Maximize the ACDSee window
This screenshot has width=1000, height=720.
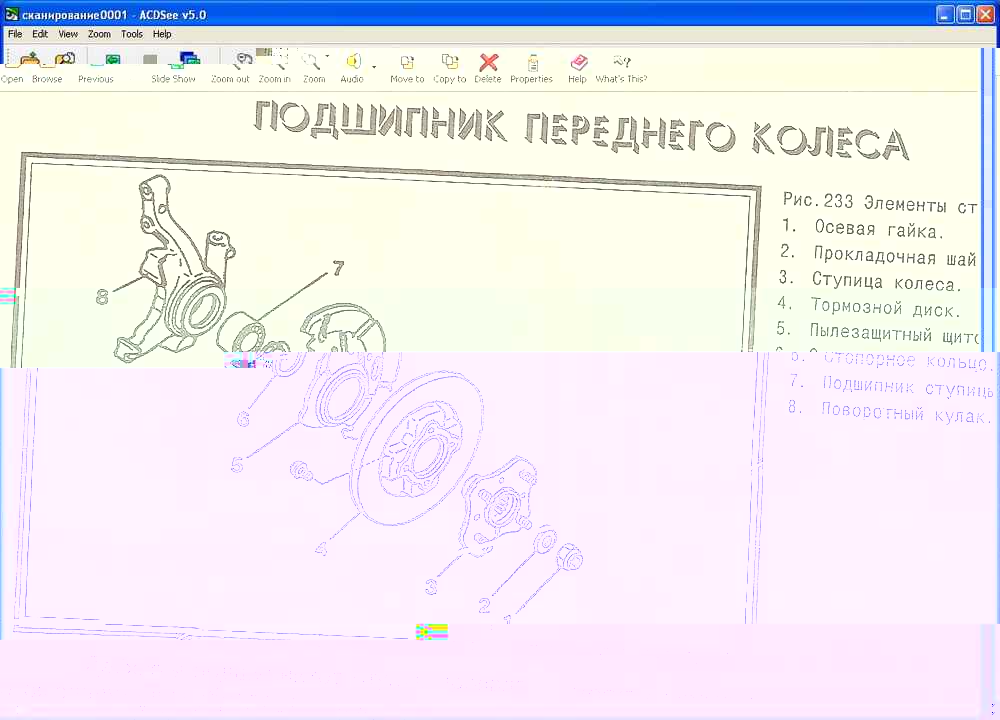966,14
